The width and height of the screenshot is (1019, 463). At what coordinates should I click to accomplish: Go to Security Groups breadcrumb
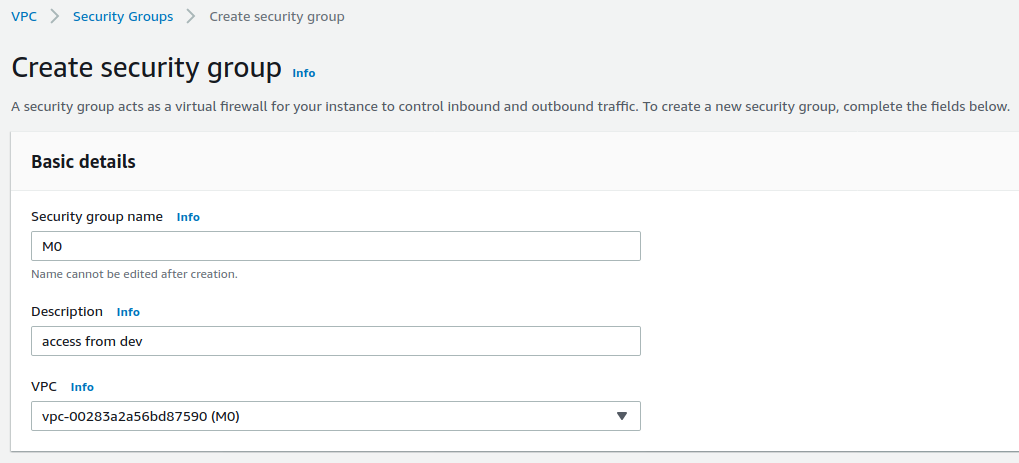coord(122,17)
